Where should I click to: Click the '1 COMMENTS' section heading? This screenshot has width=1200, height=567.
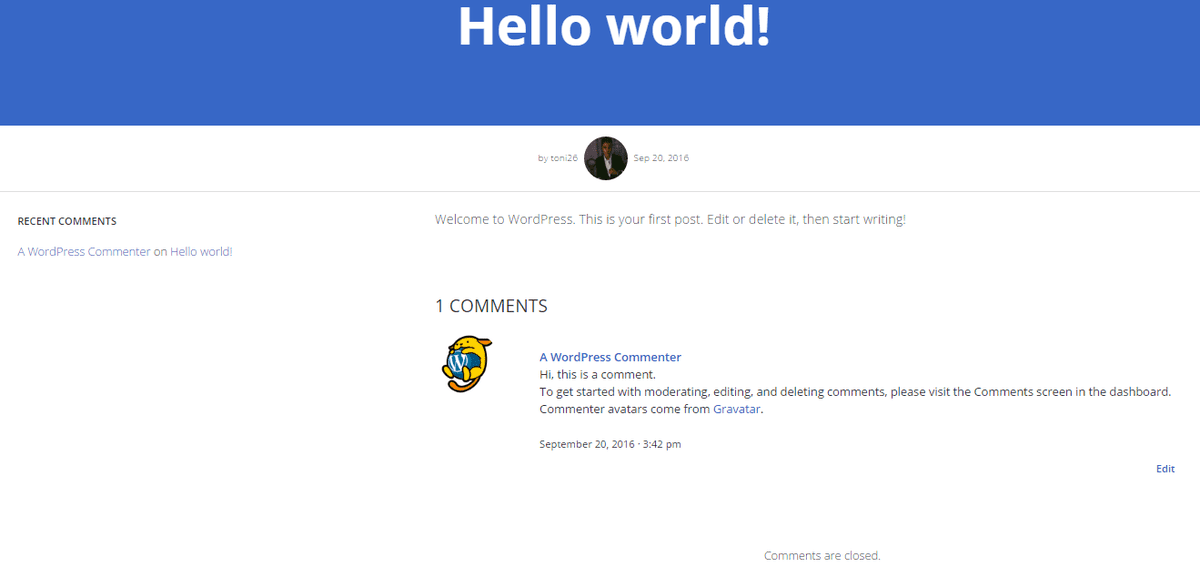[491, 306]
